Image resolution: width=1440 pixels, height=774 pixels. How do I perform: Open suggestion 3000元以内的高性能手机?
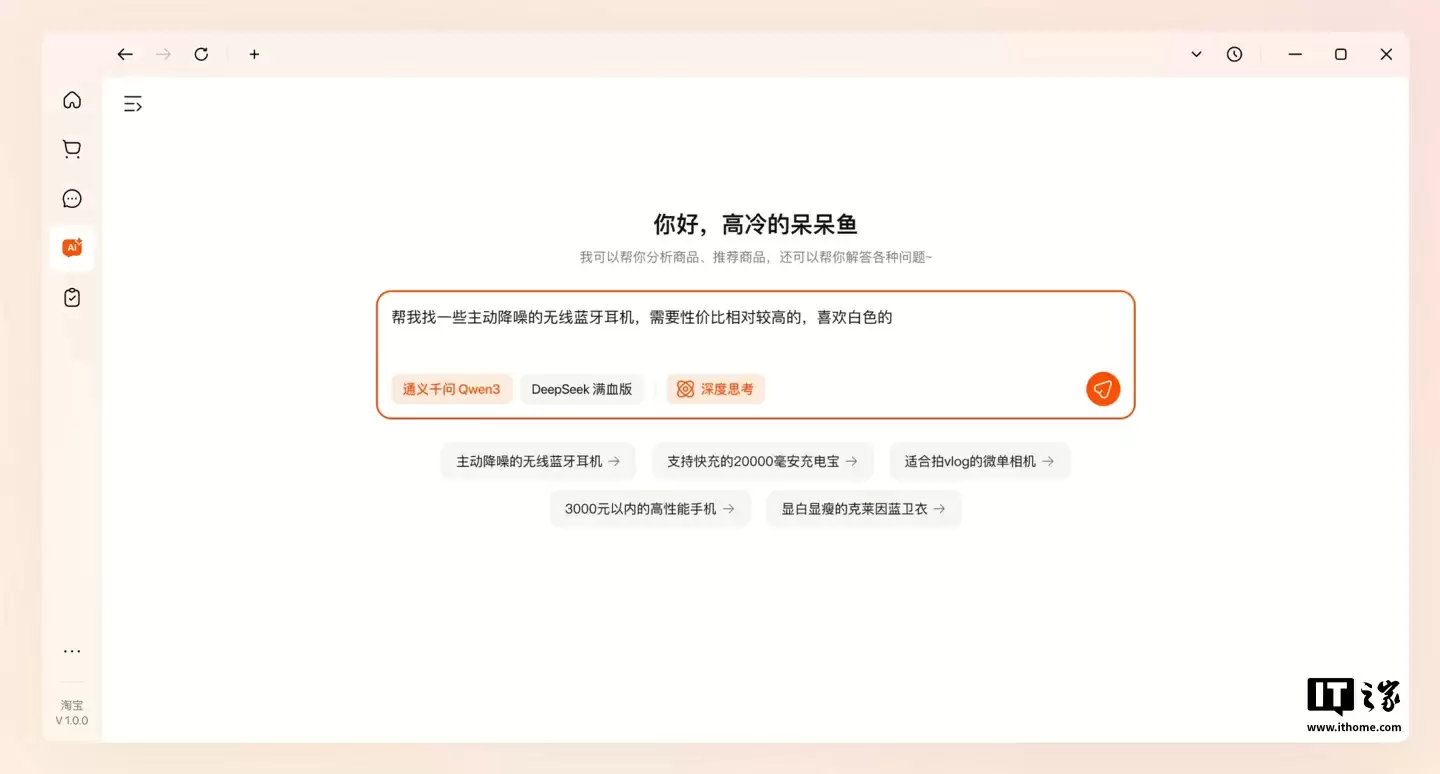[650, 508]
